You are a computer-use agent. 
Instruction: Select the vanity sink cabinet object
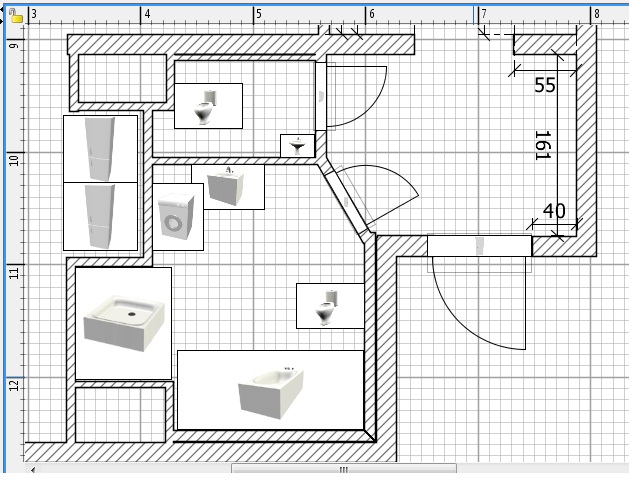(228, 187)
